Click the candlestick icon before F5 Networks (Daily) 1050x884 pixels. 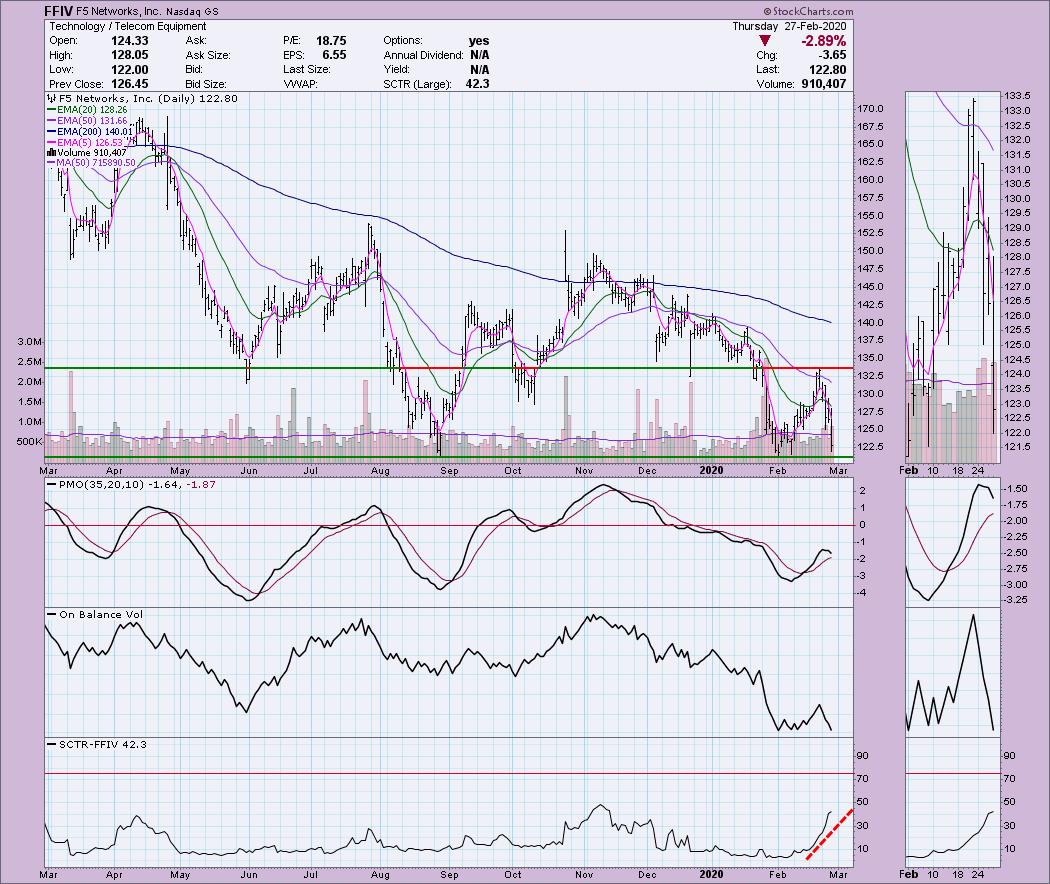click(52, 98)
